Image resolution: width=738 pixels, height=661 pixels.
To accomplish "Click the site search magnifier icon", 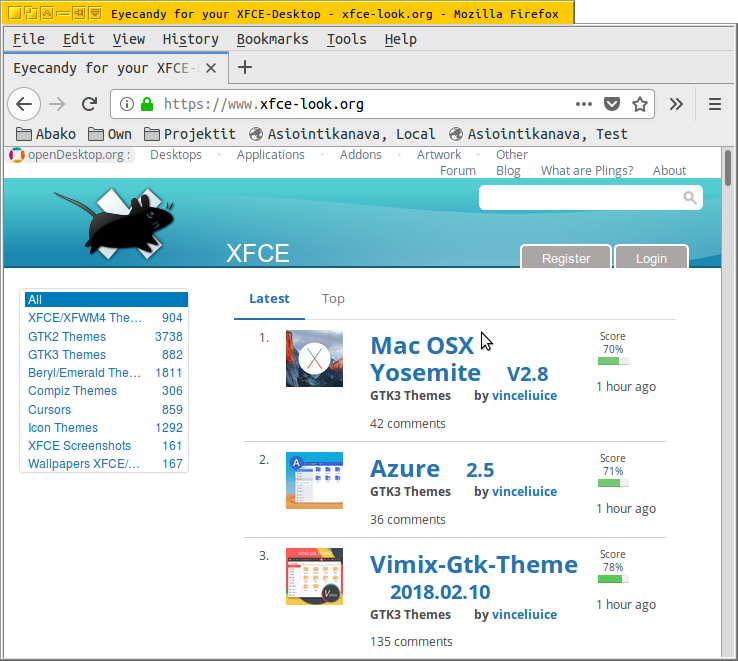I will [690, 198].
